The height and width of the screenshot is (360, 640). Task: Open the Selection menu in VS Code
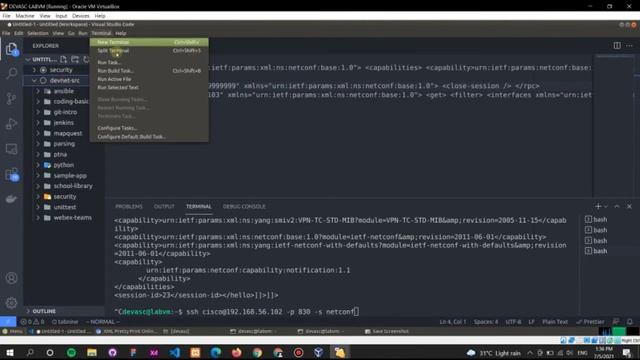[x=38, y=33]
